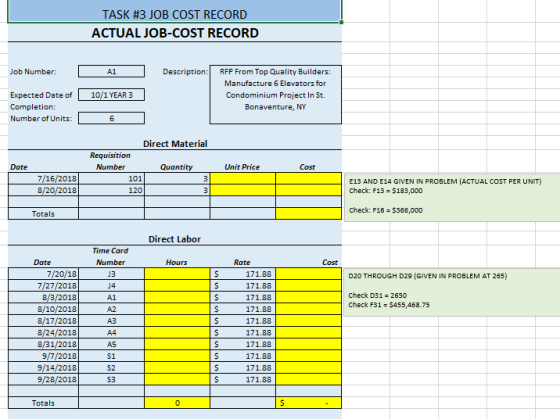This screenshot has height=419, width=560.
Task: Select the yellow Direct Material Totals cost cell
Action: (x=309, y=214)
